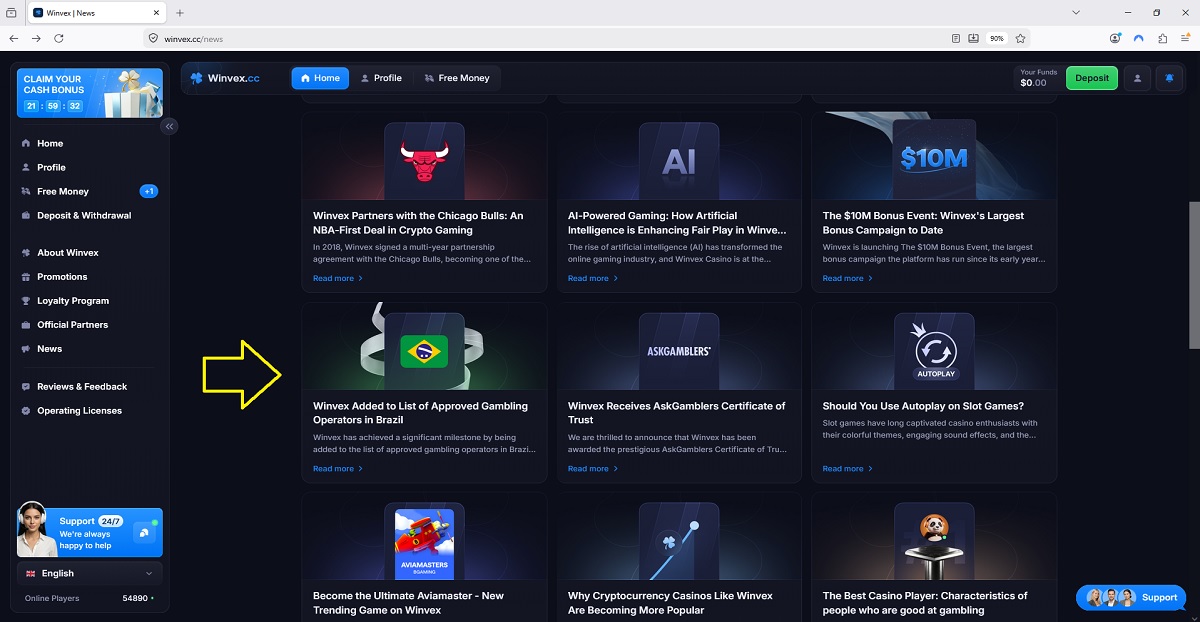
Task: Click the 90% zoom level indicator
Action: 996,38
